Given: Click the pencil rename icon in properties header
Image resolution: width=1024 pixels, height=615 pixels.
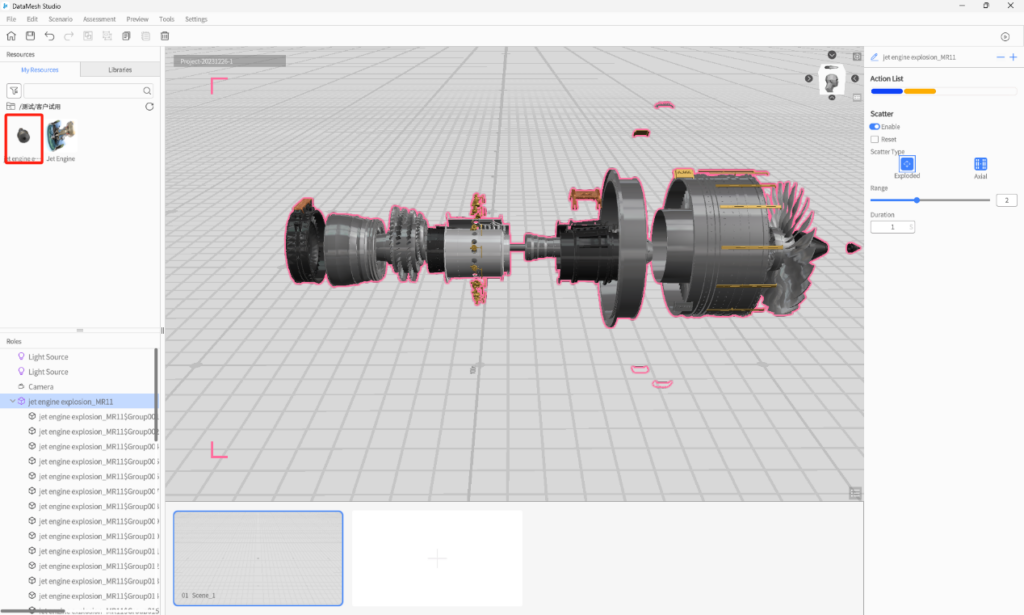Looking at the screenshot, I should (874, 57).
